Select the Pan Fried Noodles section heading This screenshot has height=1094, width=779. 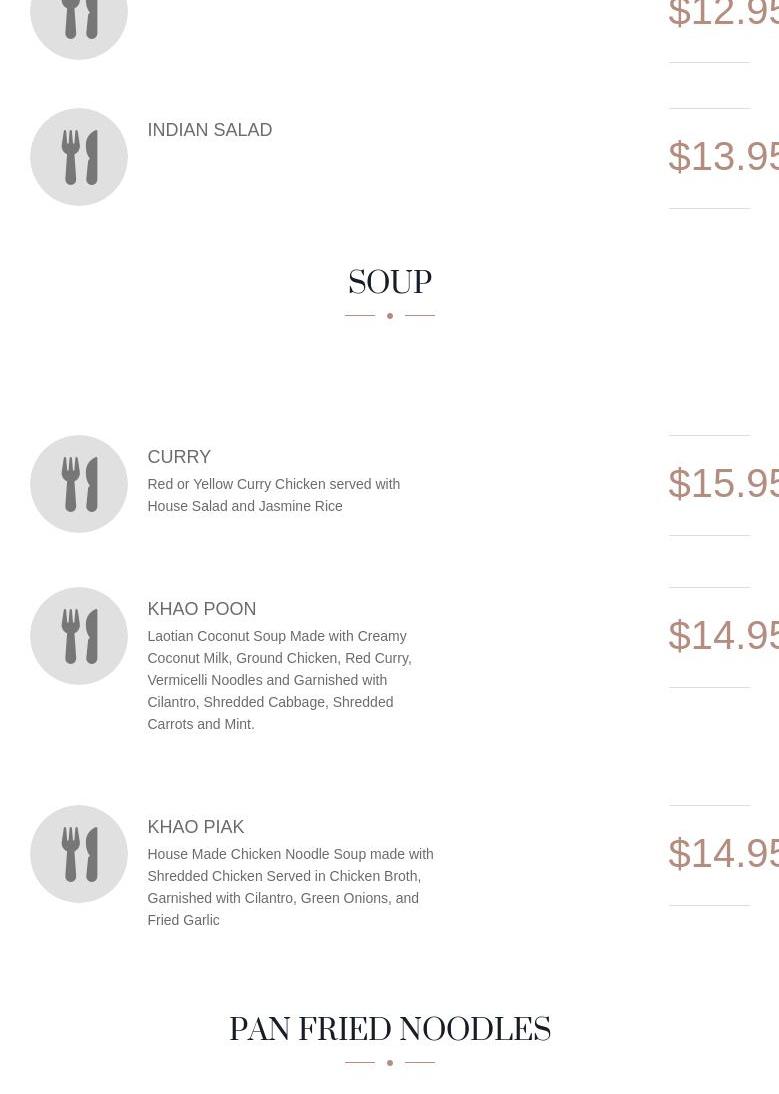389,1030
